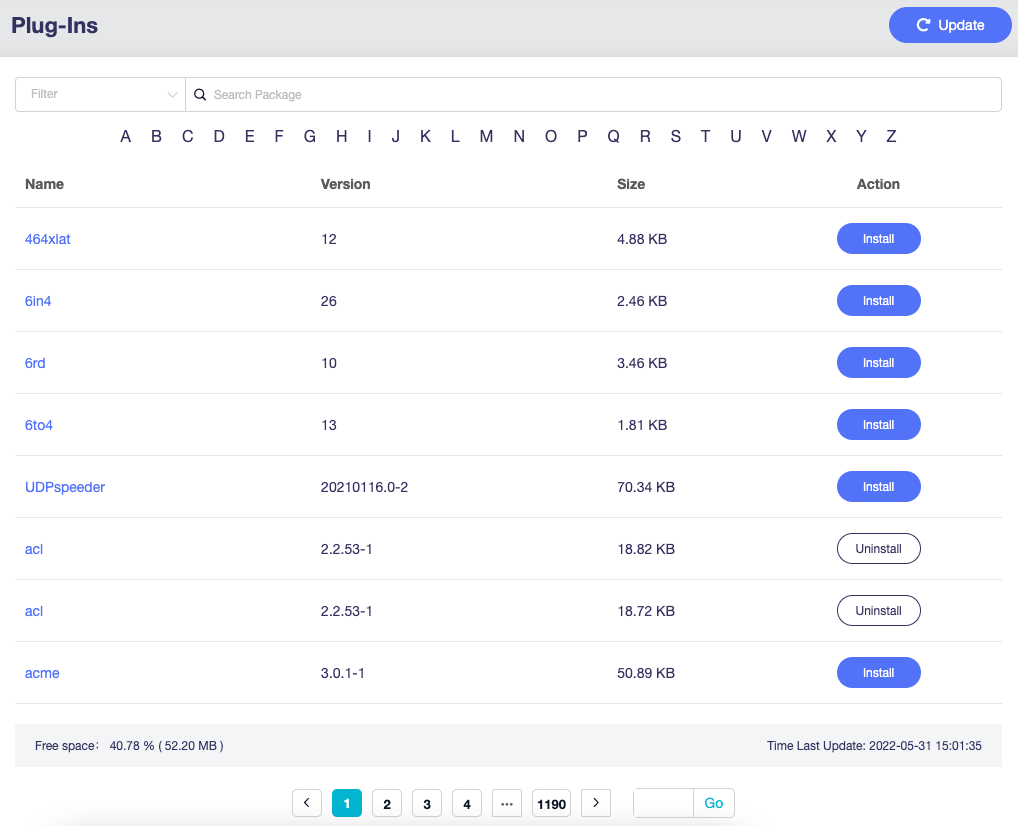Screen dimensions: 1018x826
Task: Filter packages by letter O
Action: point(551,136)
